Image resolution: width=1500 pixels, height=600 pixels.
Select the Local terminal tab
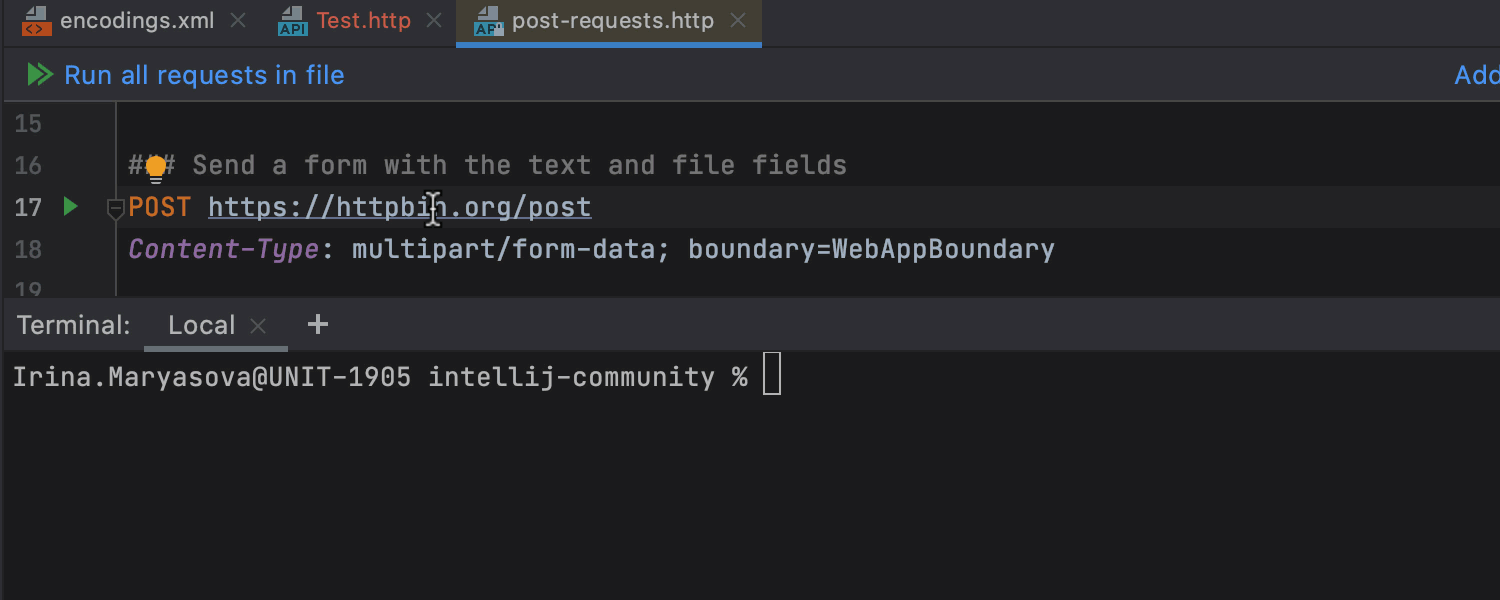(x=202, y=324)
